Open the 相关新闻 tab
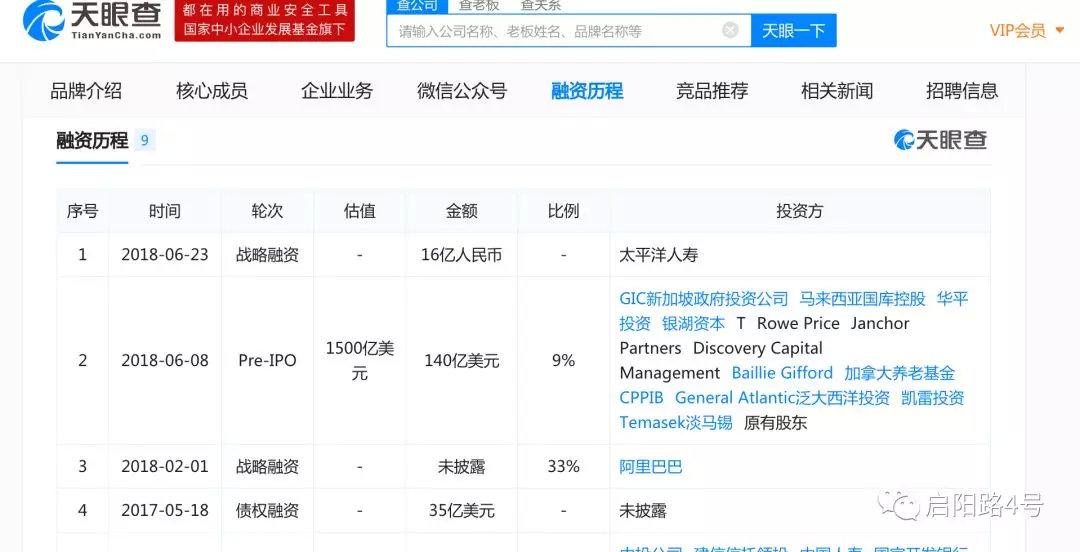This screenshot has height=552, width=1080. coord(837,90)
